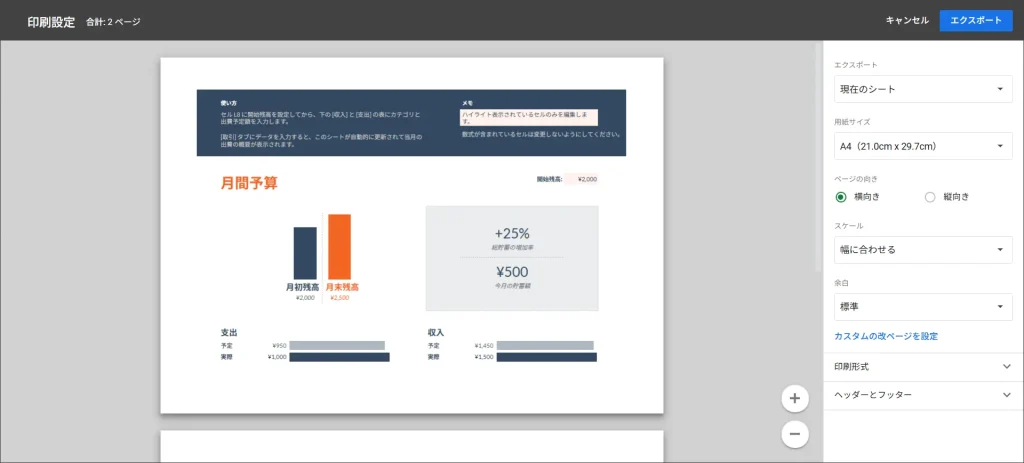Click the second page preview below

(x=411, y=447)
